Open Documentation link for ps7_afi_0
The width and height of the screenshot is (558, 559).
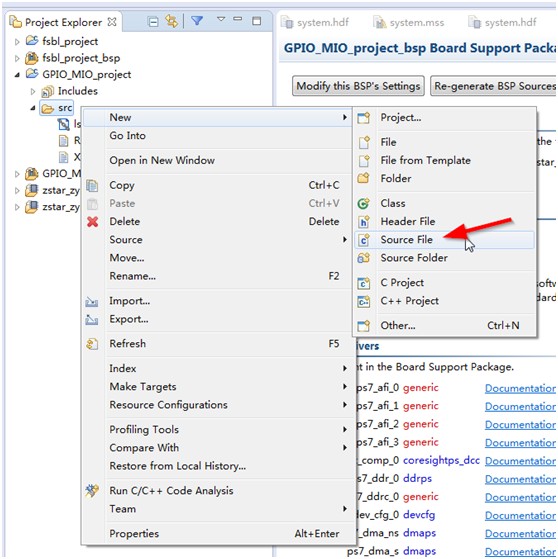520,389
